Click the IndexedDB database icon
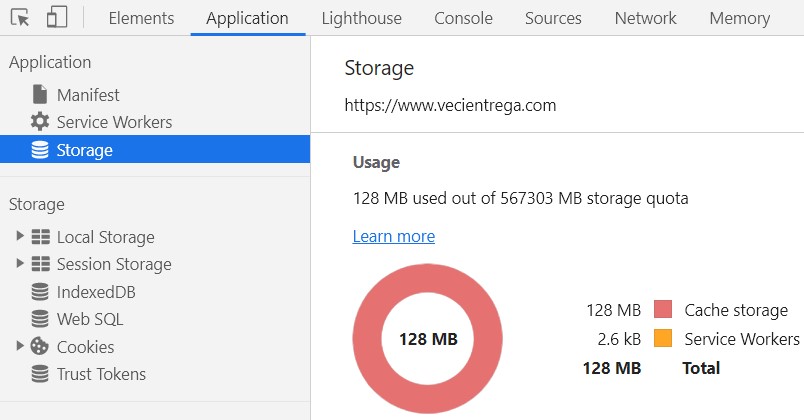This screenshot has width=804, height=420. point(40,292)
